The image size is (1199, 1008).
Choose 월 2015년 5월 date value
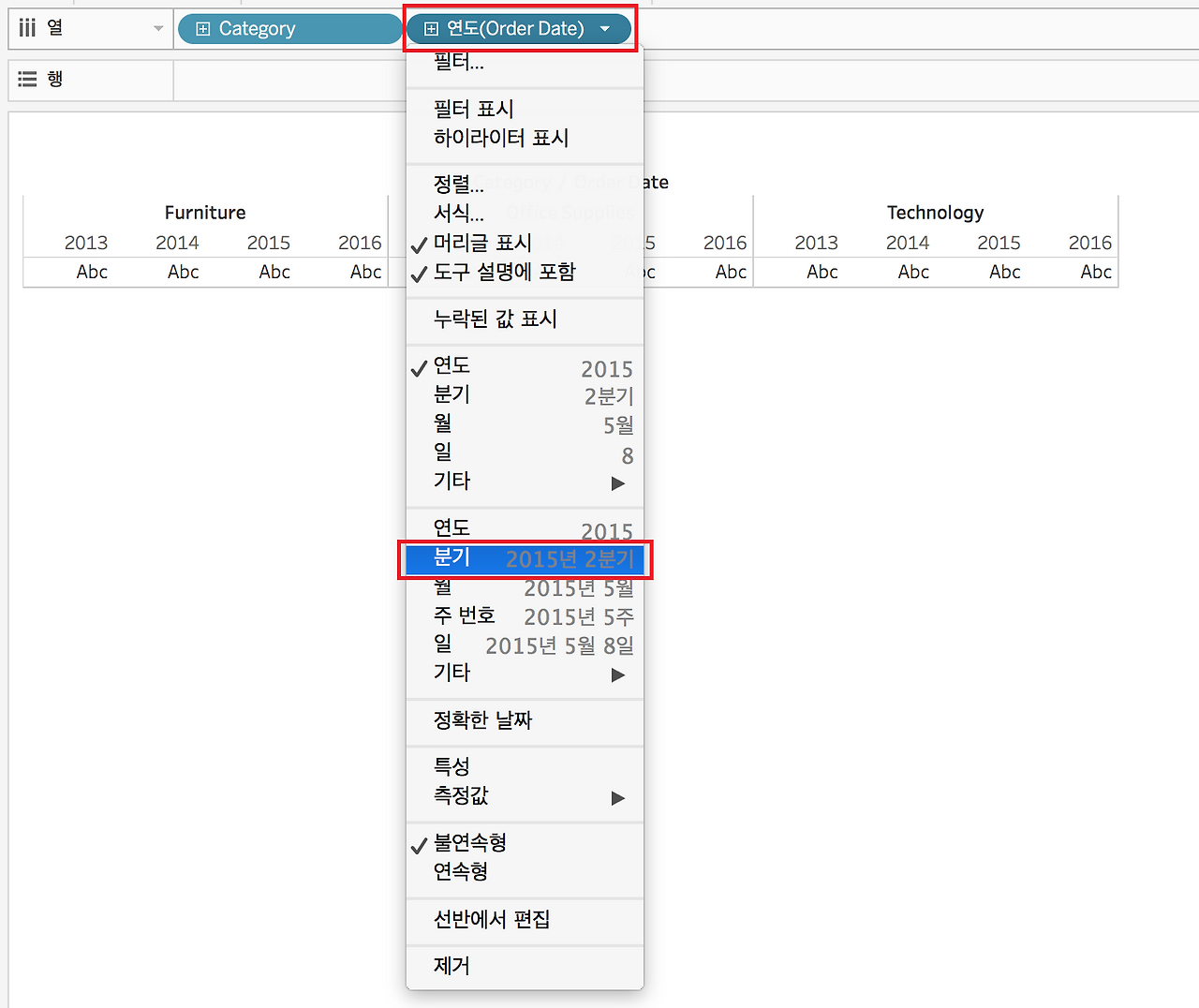click(x=525, y=587)
